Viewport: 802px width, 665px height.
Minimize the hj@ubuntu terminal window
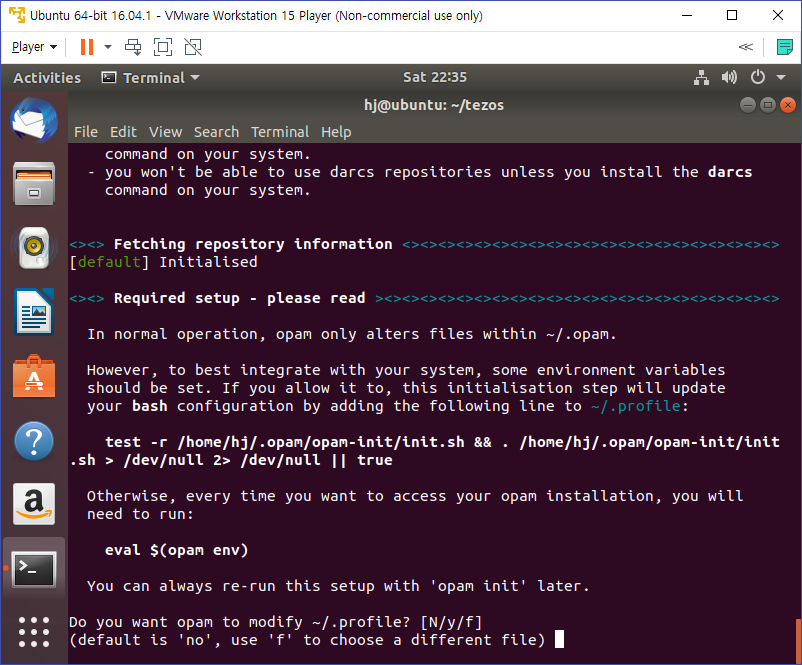pos(748,105)
